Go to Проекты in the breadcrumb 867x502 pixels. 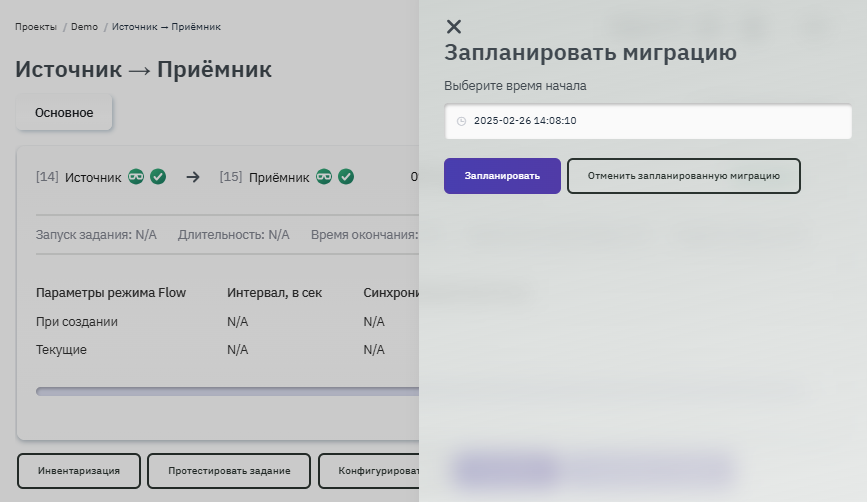tap(36, 27)
